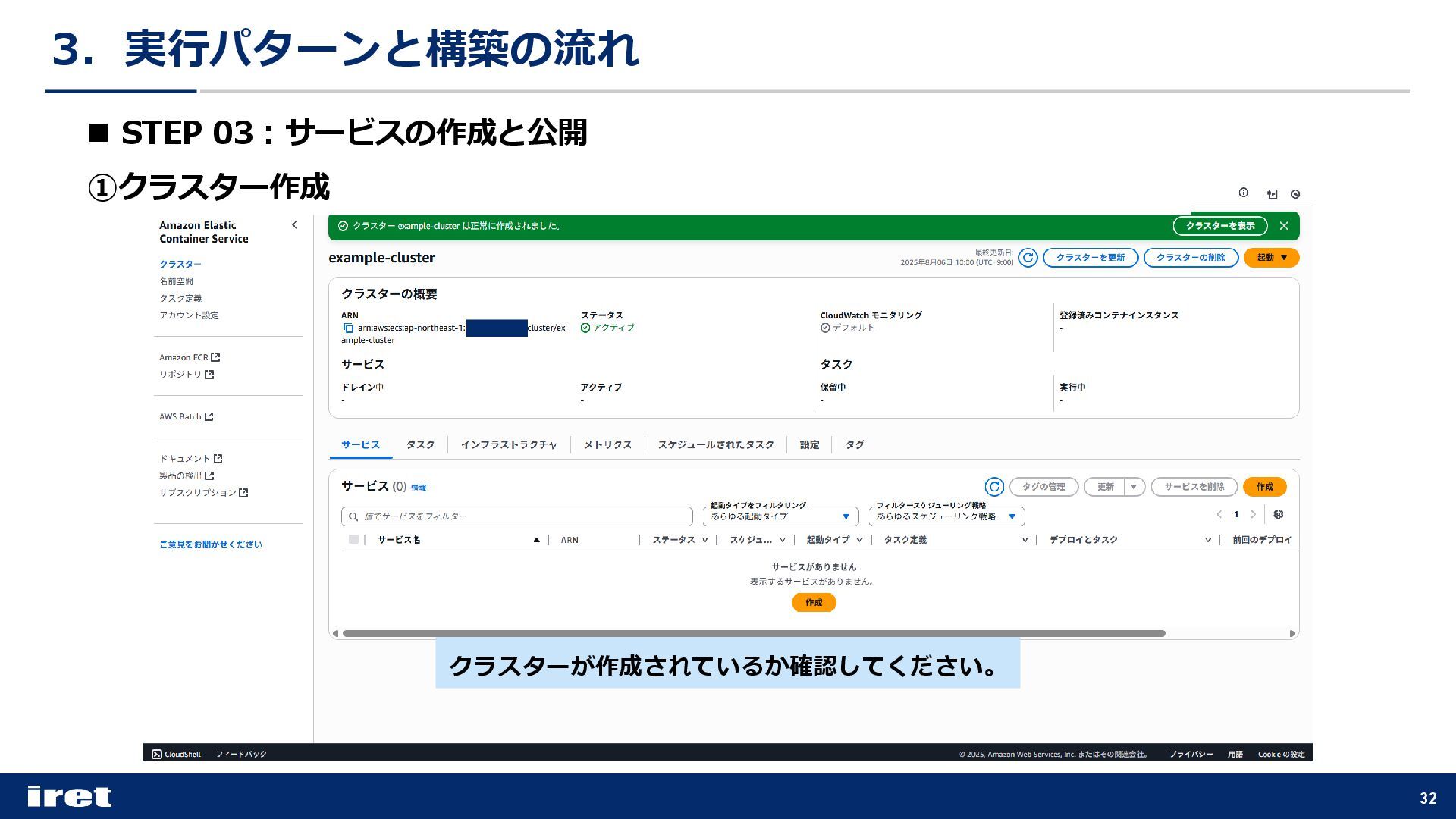Click the clock icon at top right
Viewport: 1456px width, 819px height.
pos(1296,194)
